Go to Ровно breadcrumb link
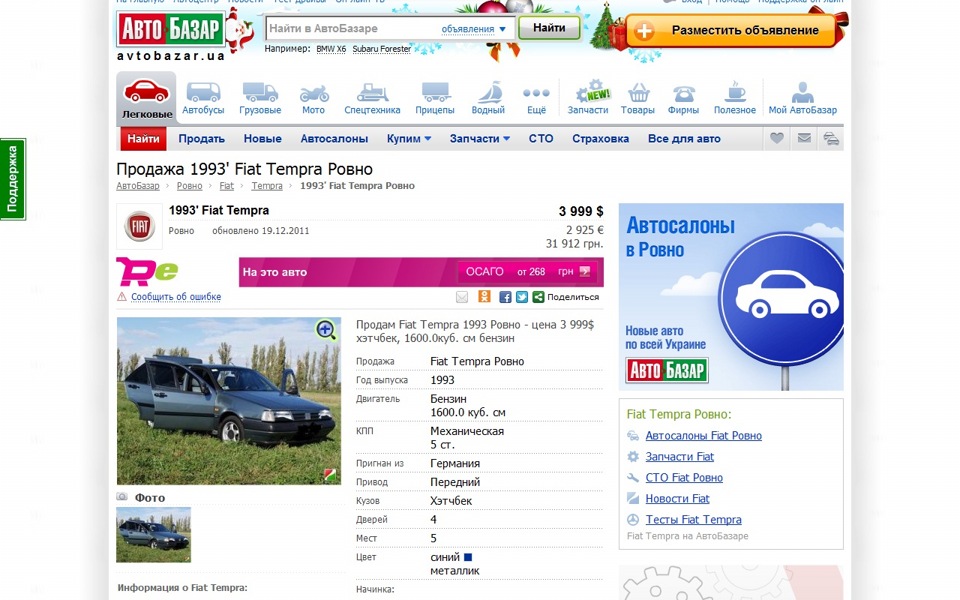 click(x=189, y=186)
